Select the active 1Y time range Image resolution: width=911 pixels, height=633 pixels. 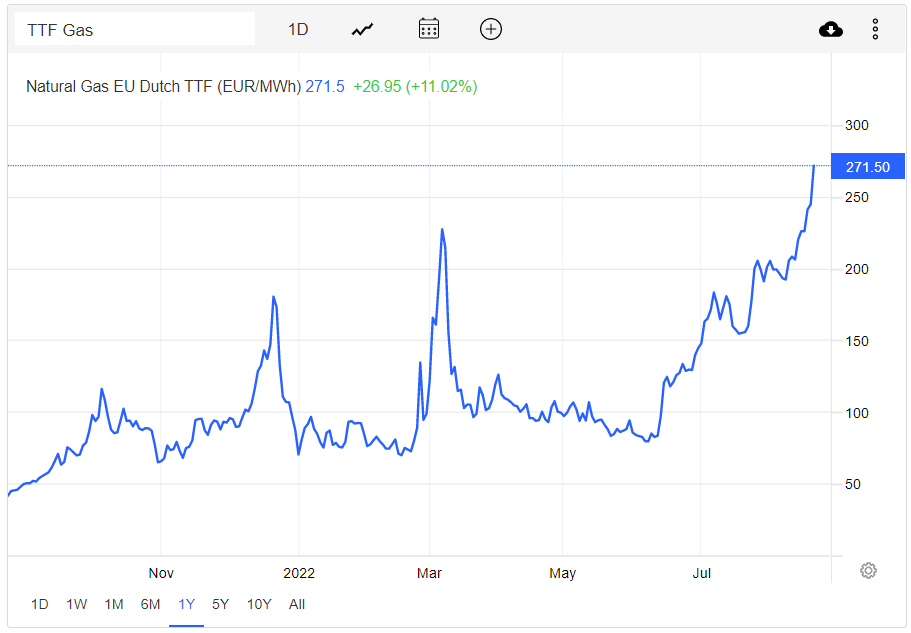click(186, 604)
